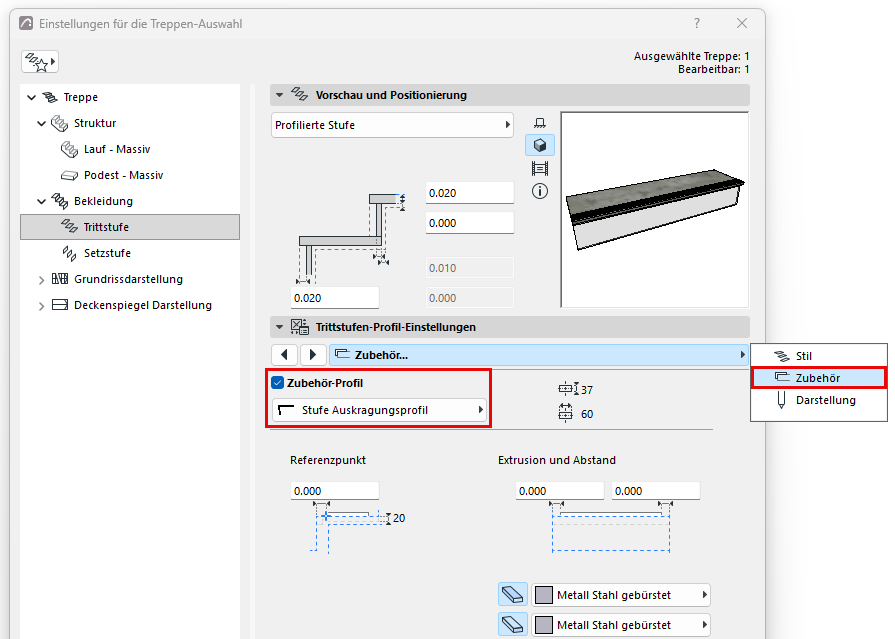Image resolution: width=895 pixels, height=639 pixels.
Task: Click the Referenzpunkt 0.000 field
Action: click(x=334, y=491)
